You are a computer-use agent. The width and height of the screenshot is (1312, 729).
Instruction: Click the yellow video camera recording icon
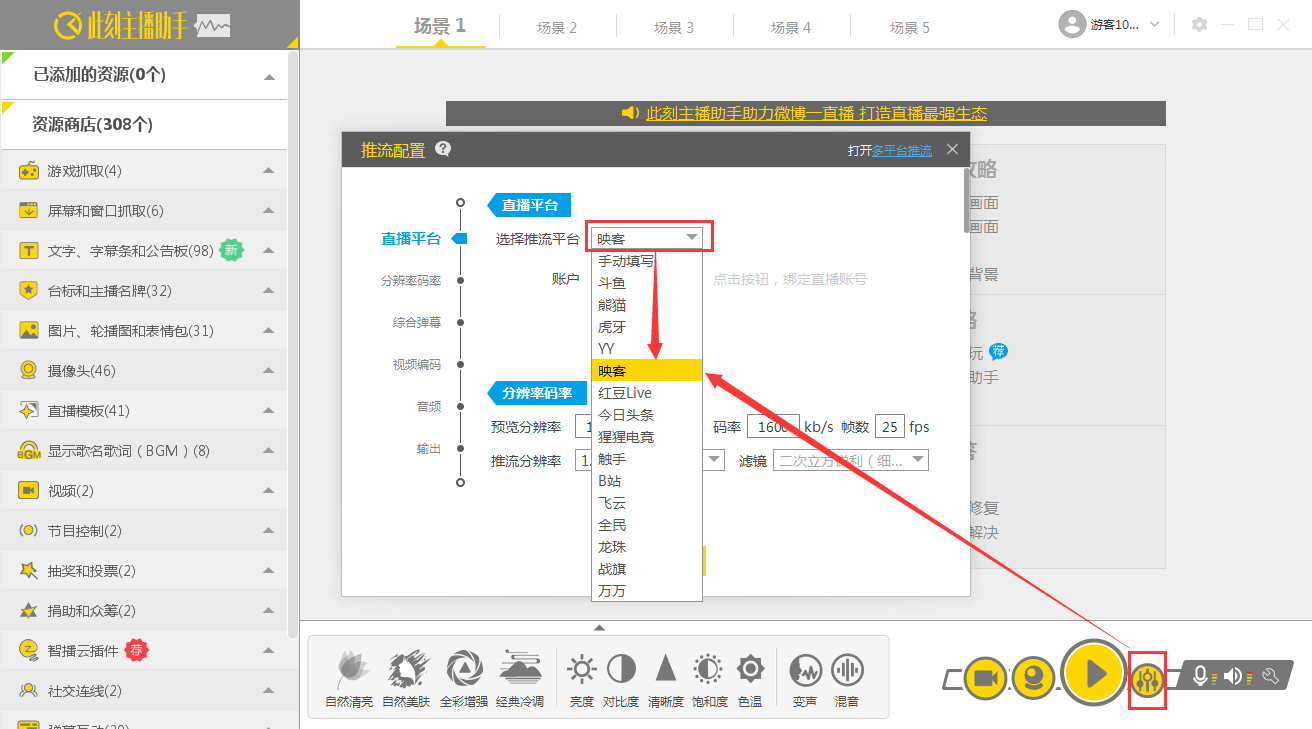pos(984,678)
